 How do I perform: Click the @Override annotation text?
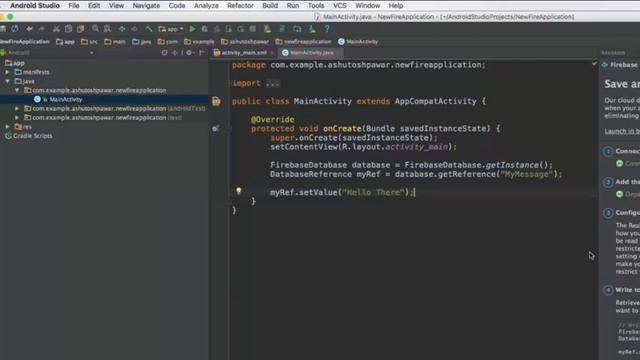tap(272, 120)
